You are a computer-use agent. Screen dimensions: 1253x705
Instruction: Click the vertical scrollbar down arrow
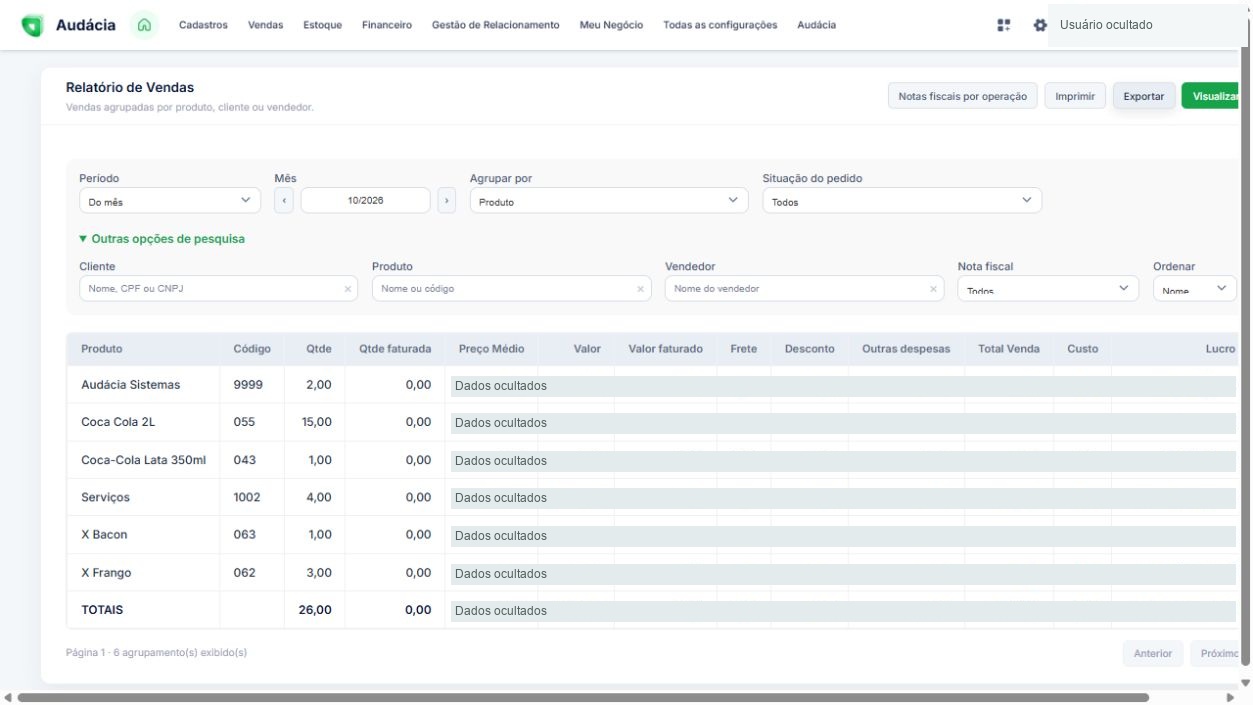pyautogui.click(x=1245, y=683)
